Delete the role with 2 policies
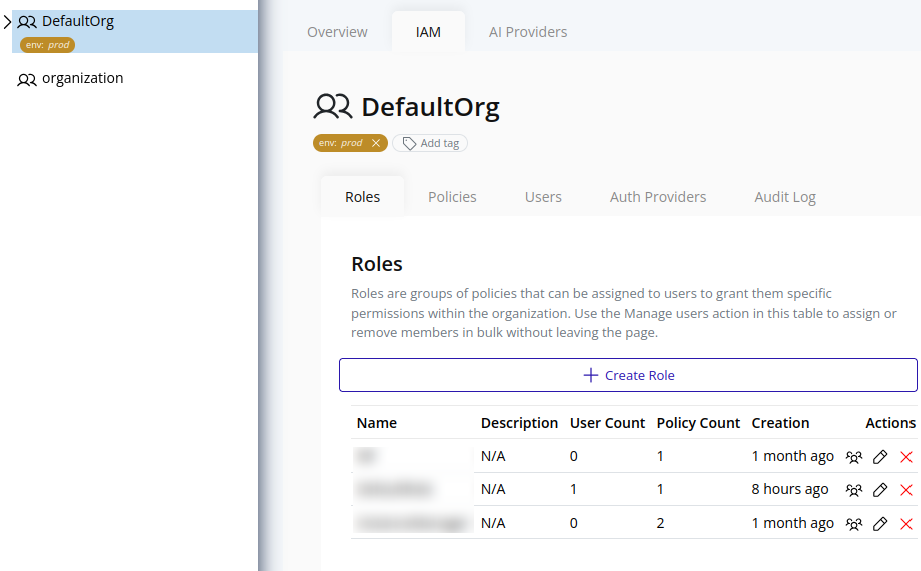 [906, 524]
